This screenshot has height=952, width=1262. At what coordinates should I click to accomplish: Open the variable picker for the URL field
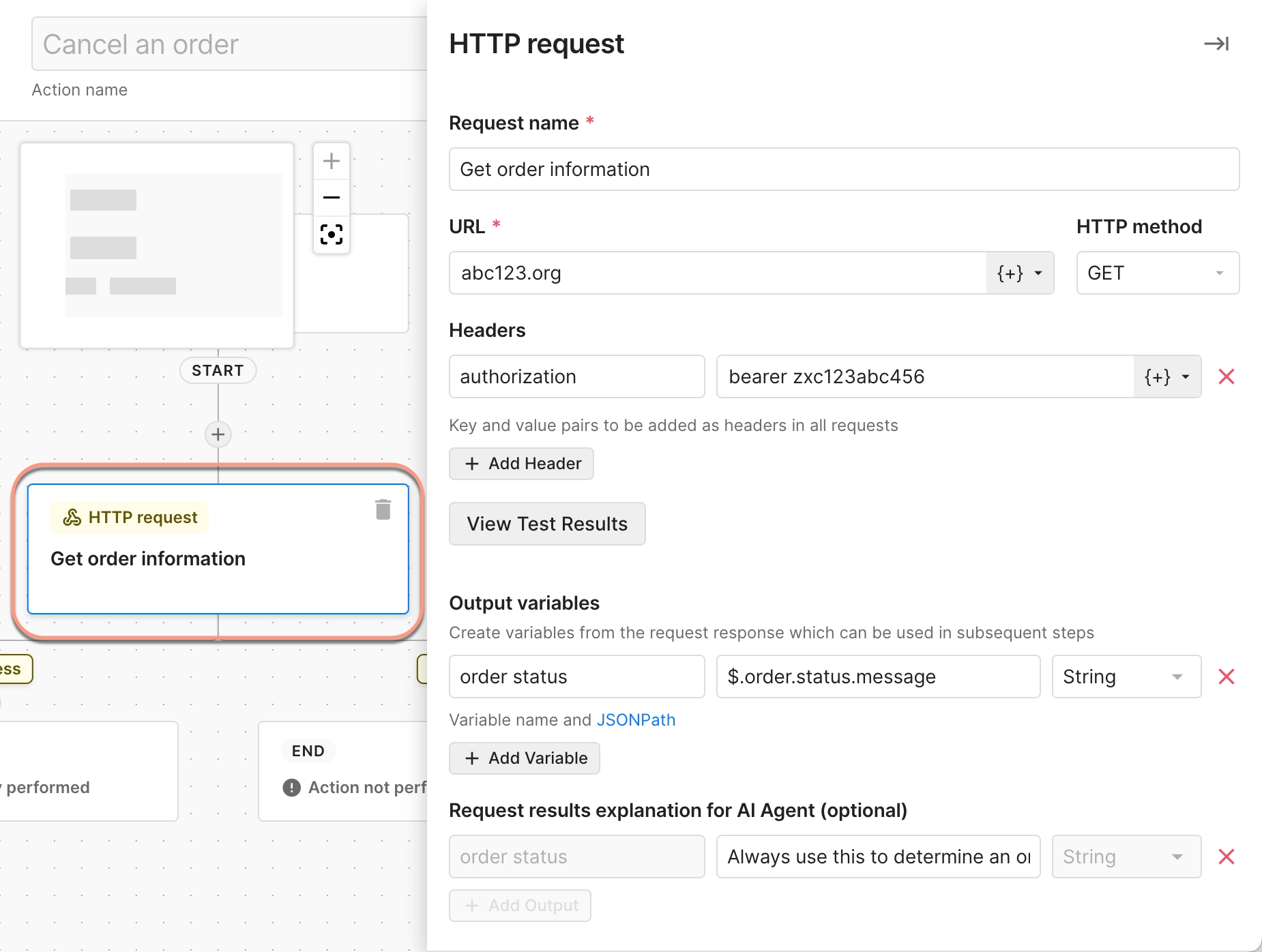pos(1018,273)
